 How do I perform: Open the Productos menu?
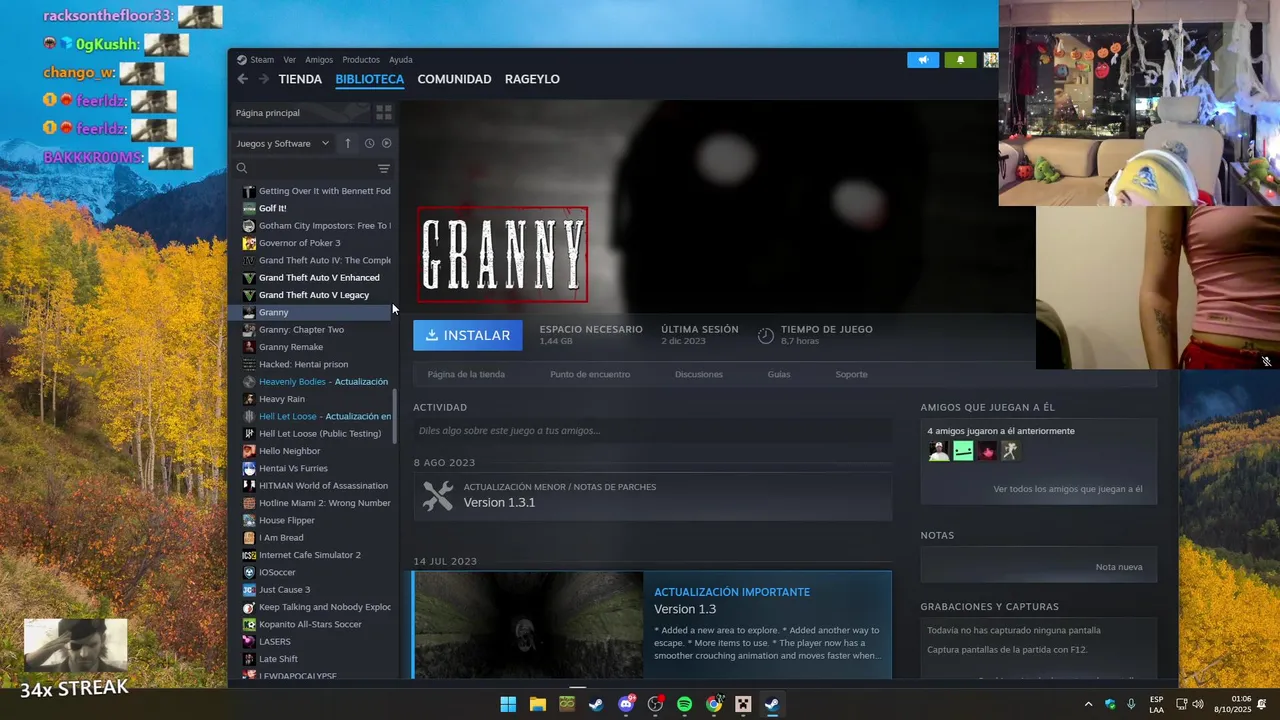[361, 60]
